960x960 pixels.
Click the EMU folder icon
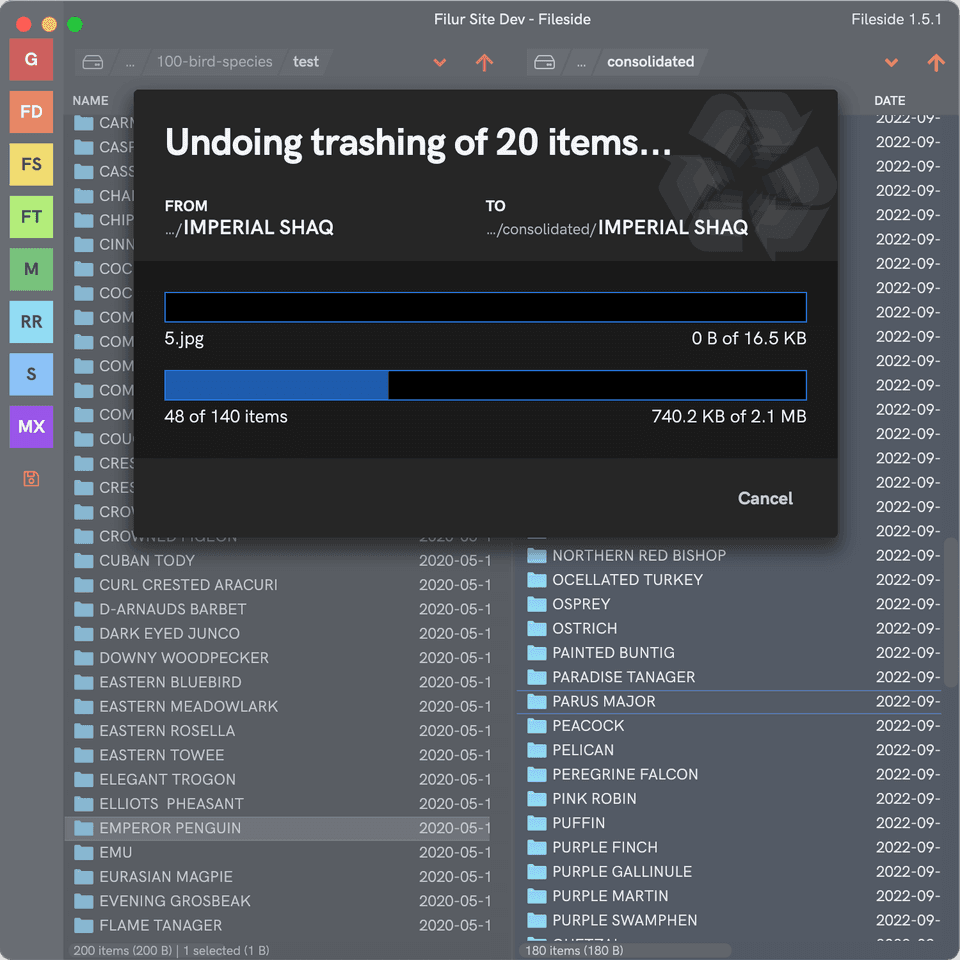83,852
